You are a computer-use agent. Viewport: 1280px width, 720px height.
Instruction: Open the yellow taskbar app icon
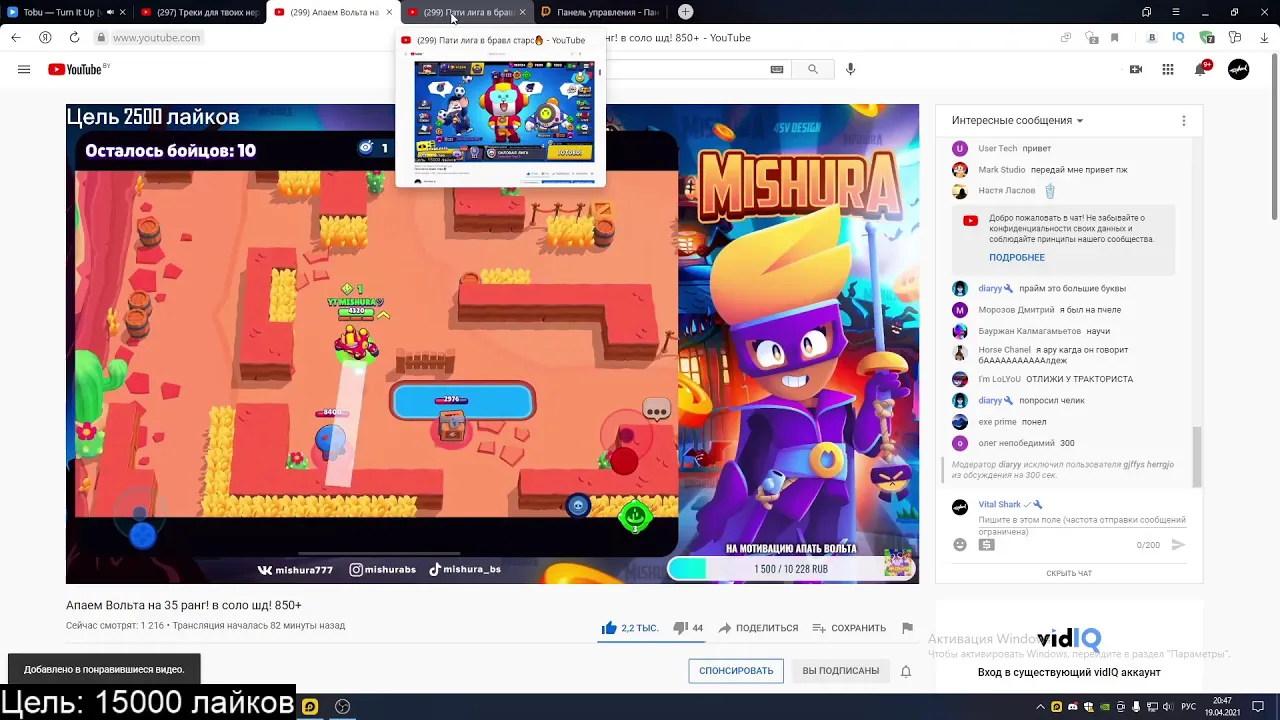(x=310, y=706)
